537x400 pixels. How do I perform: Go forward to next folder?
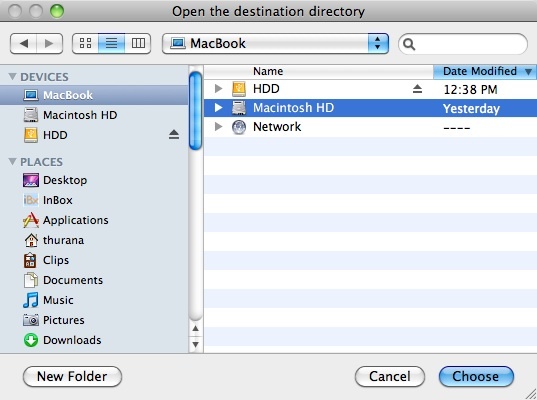pos(49,43)
